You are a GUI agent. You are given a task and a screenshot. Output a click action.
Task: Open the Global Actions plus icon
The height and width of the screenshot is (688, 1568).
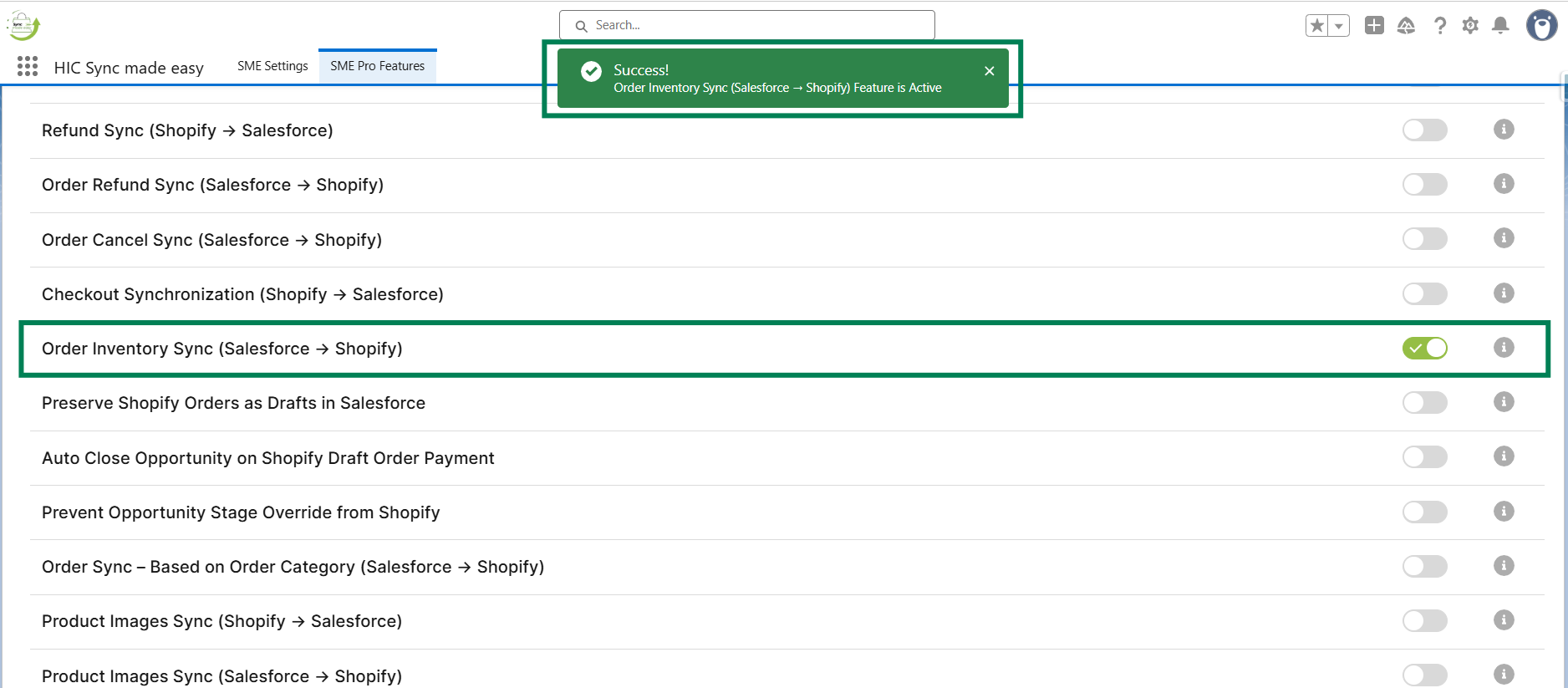click(x=1374, y=26)
